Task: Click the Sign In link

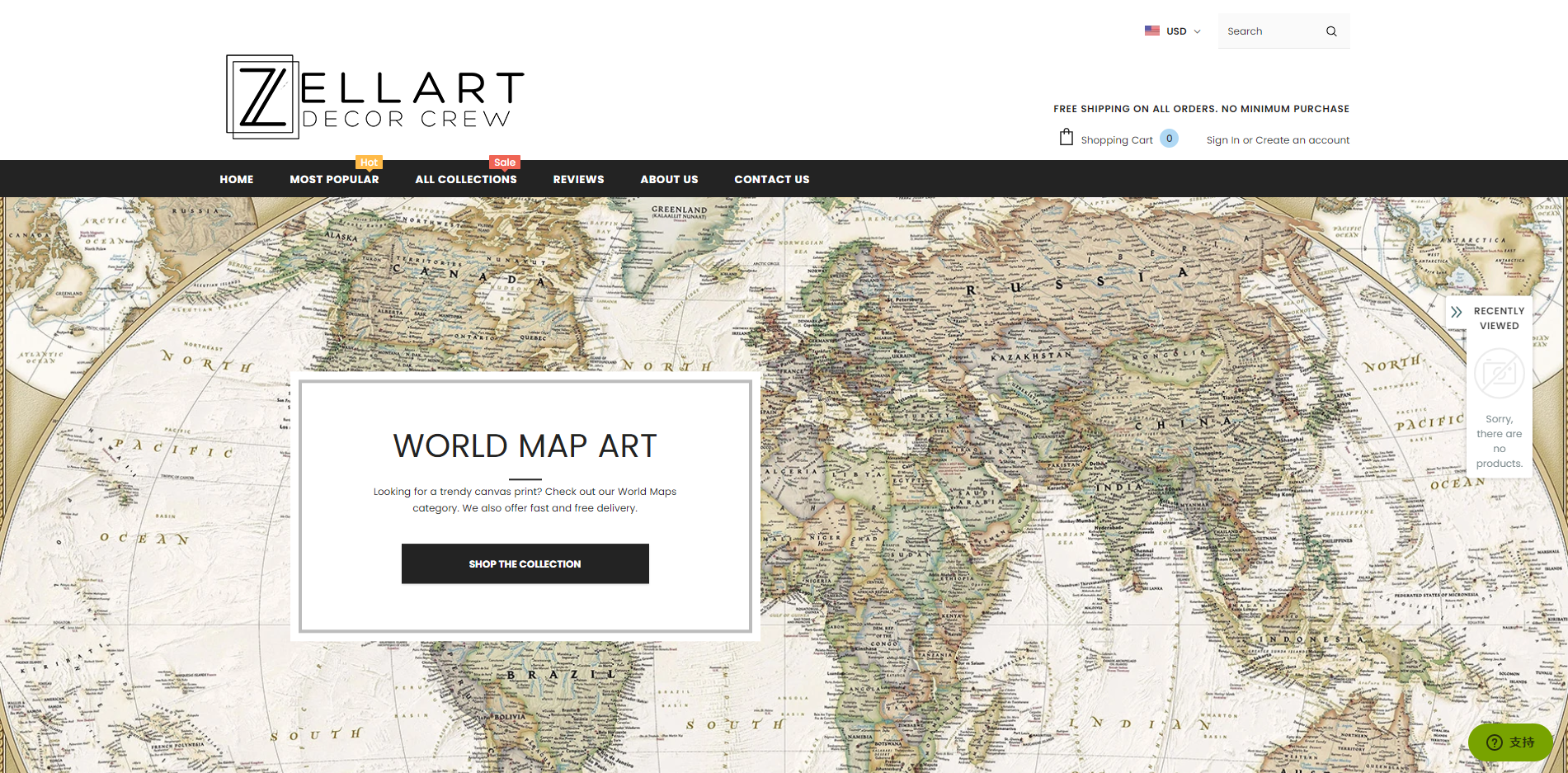Action: click(1222, 140)
